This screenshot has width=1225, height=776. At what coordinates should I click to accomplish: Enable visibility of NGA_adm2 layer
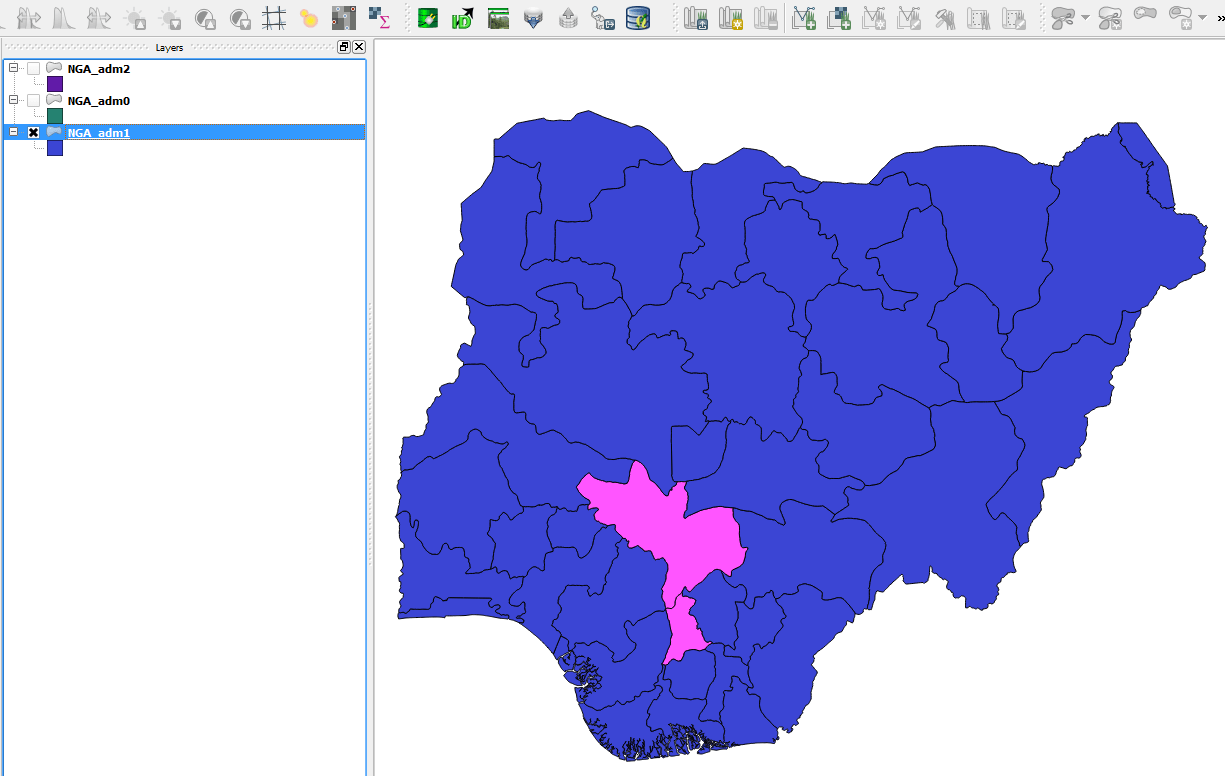(x=32, y=69)
